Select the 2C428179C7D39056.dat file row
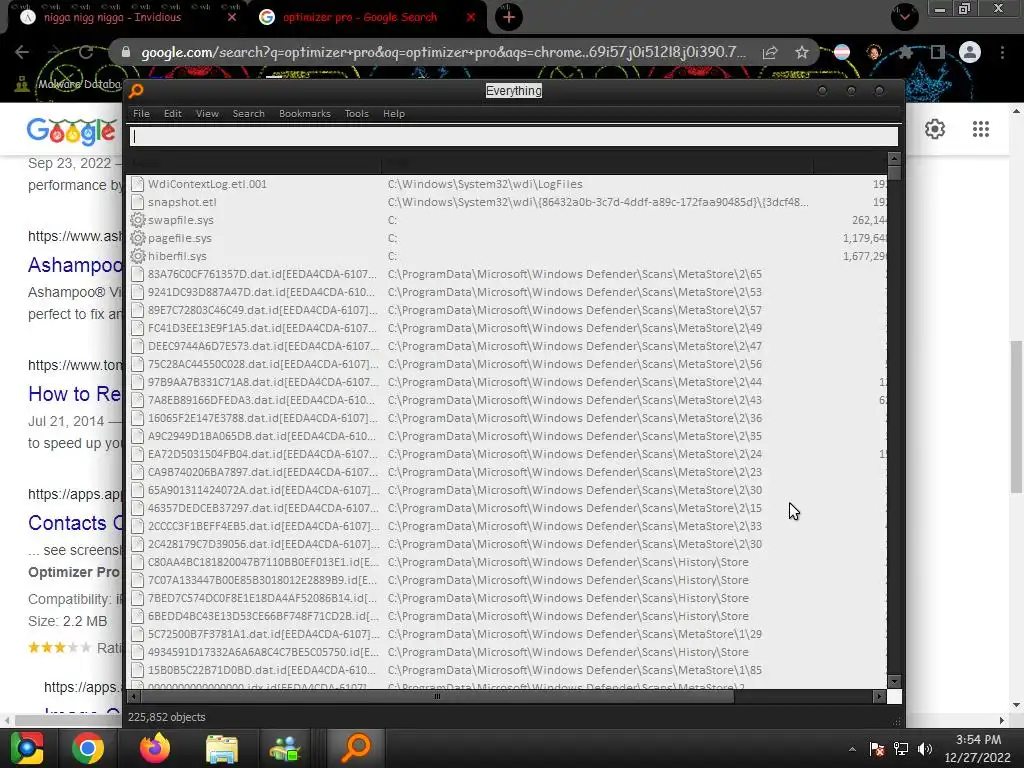 507,544
